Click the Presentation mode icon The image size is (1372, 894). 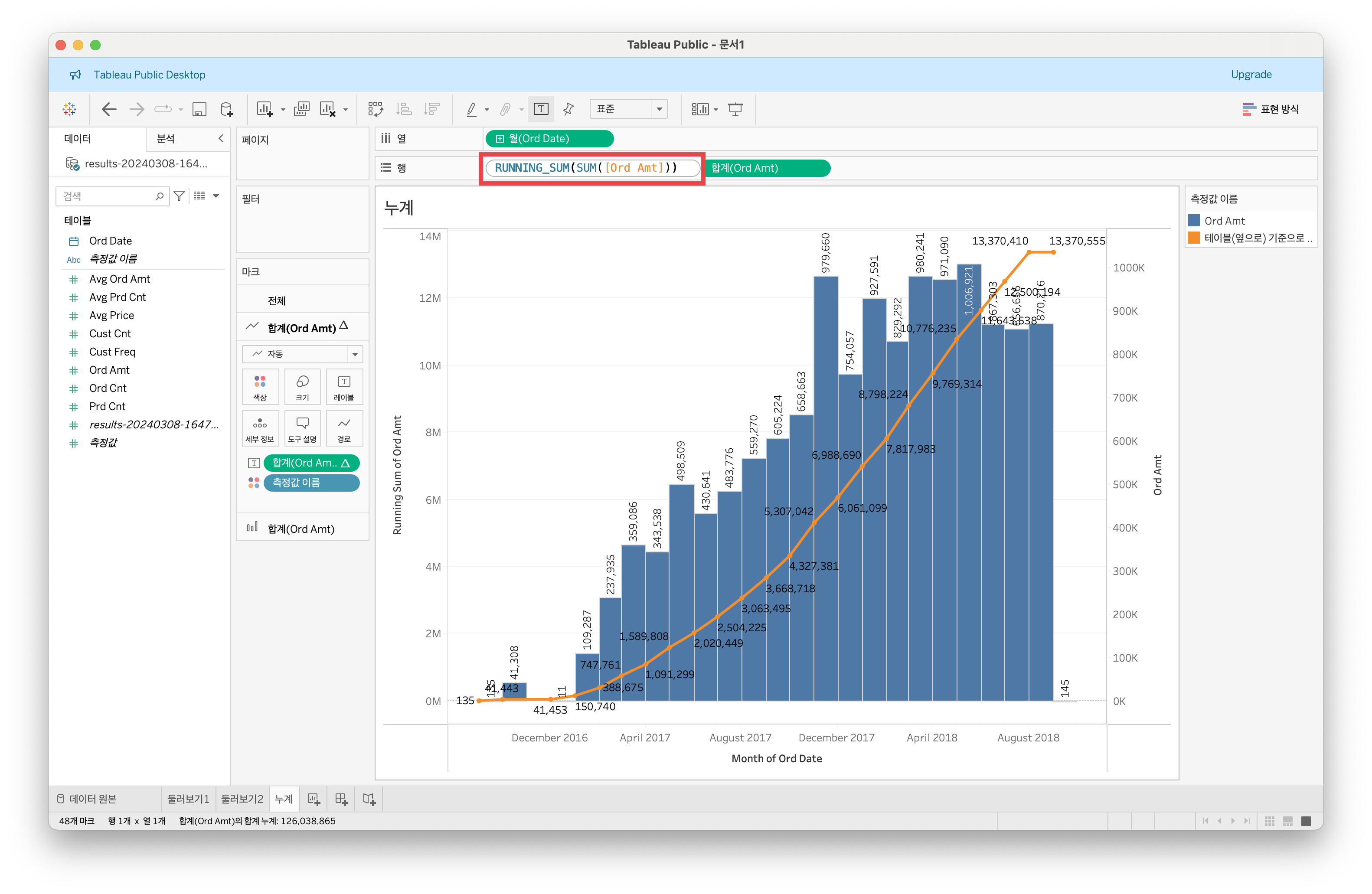735,109
